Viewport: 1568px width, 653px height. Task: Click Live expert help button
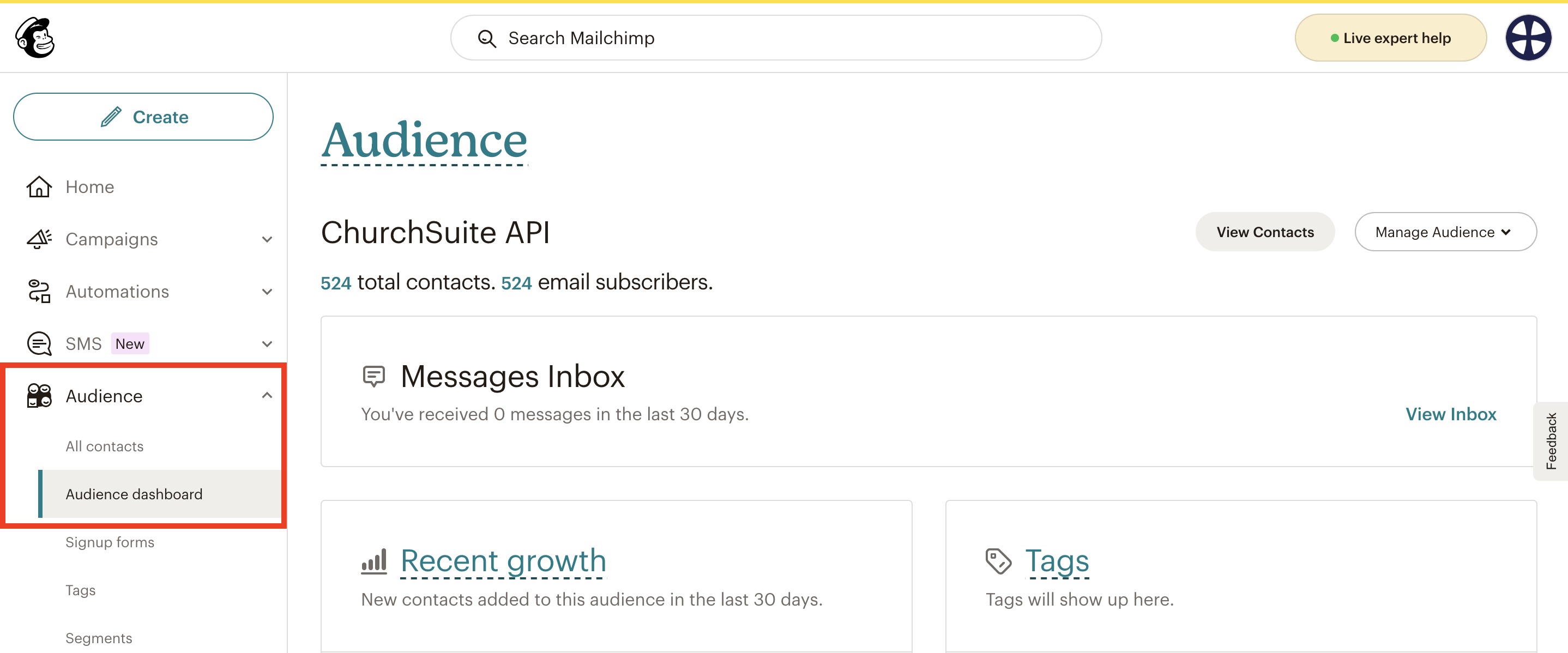point(1390,38)
